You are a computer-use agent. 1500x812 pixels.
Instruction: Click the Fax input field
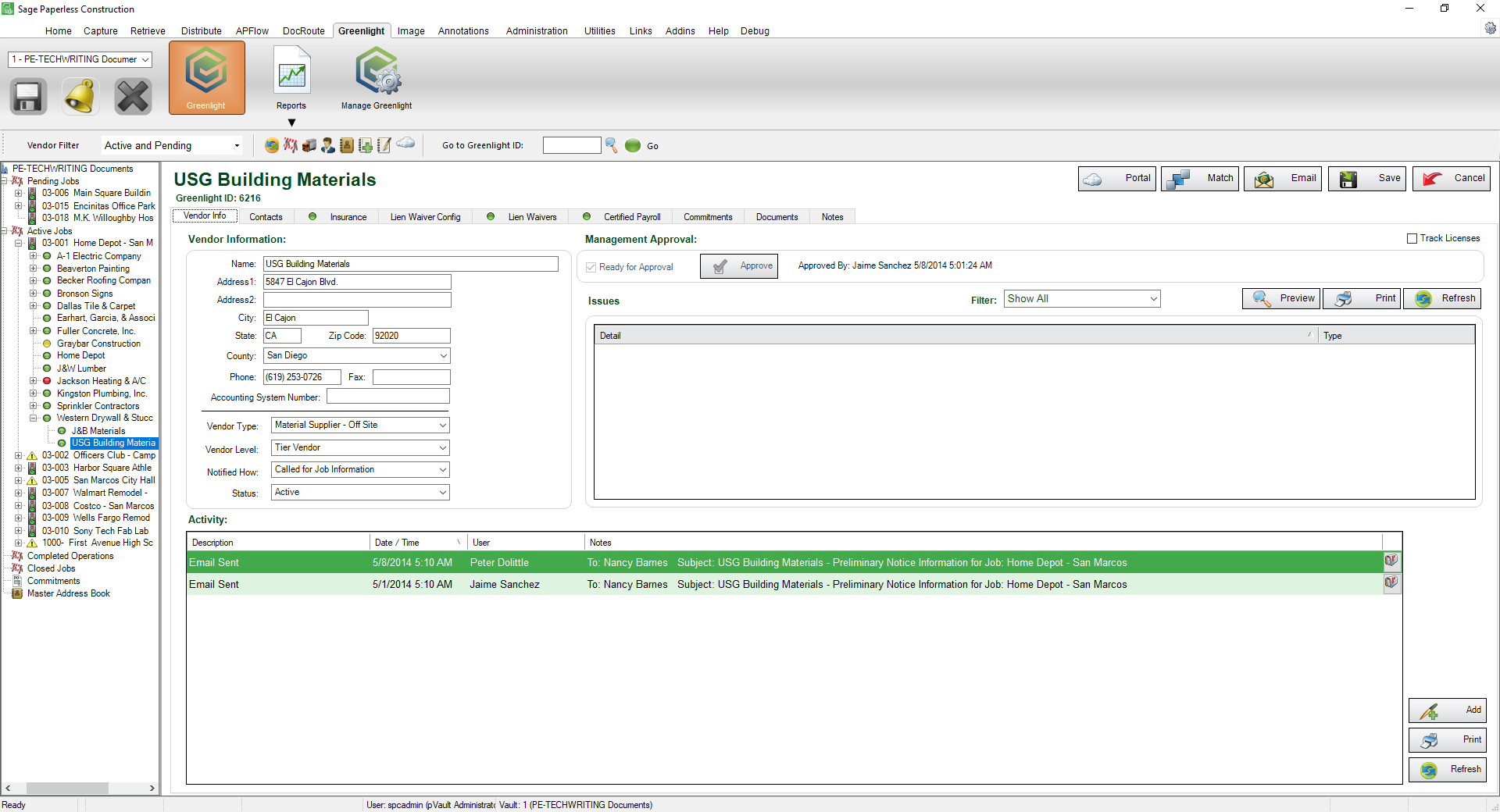point(412,377)
